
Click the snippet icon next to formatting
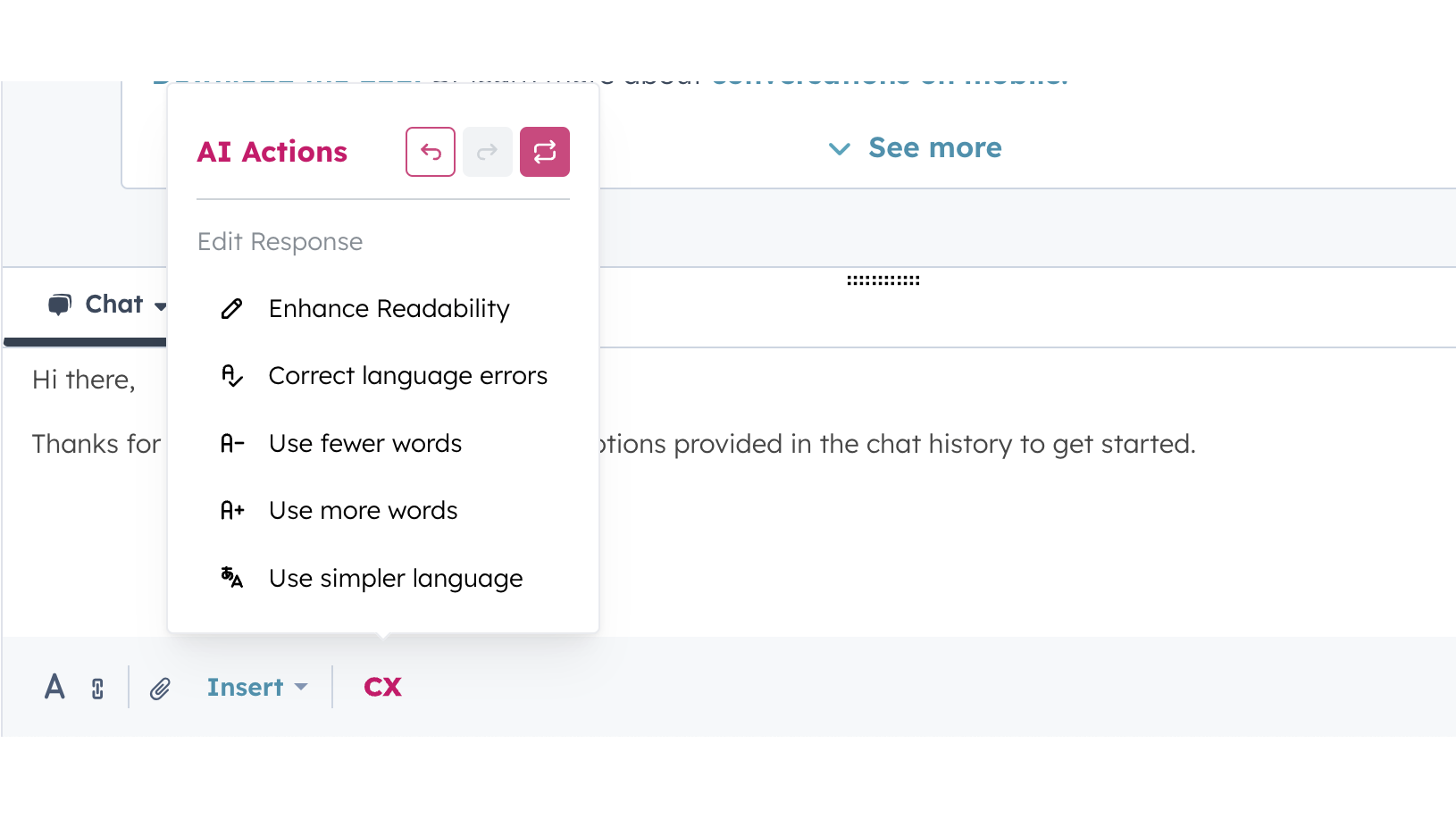pyautogui.click(x=97, y=689)
